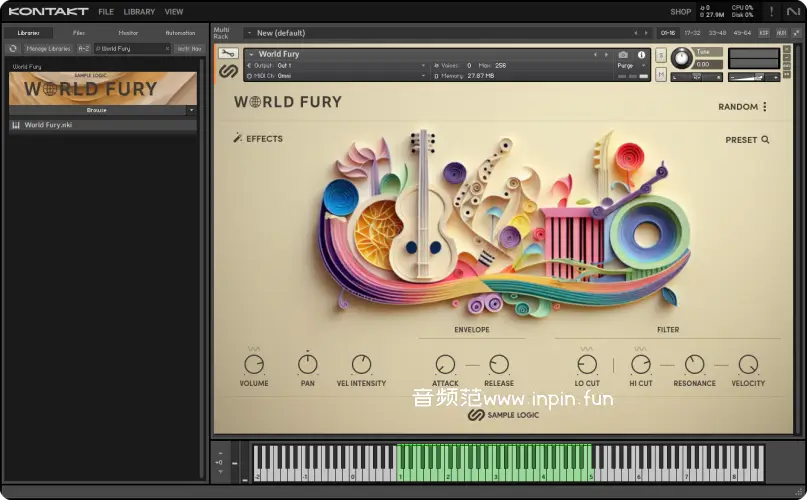Open the Random options menu
The height and width of the screenshot is (500, 807).
(x=765, y=107)
